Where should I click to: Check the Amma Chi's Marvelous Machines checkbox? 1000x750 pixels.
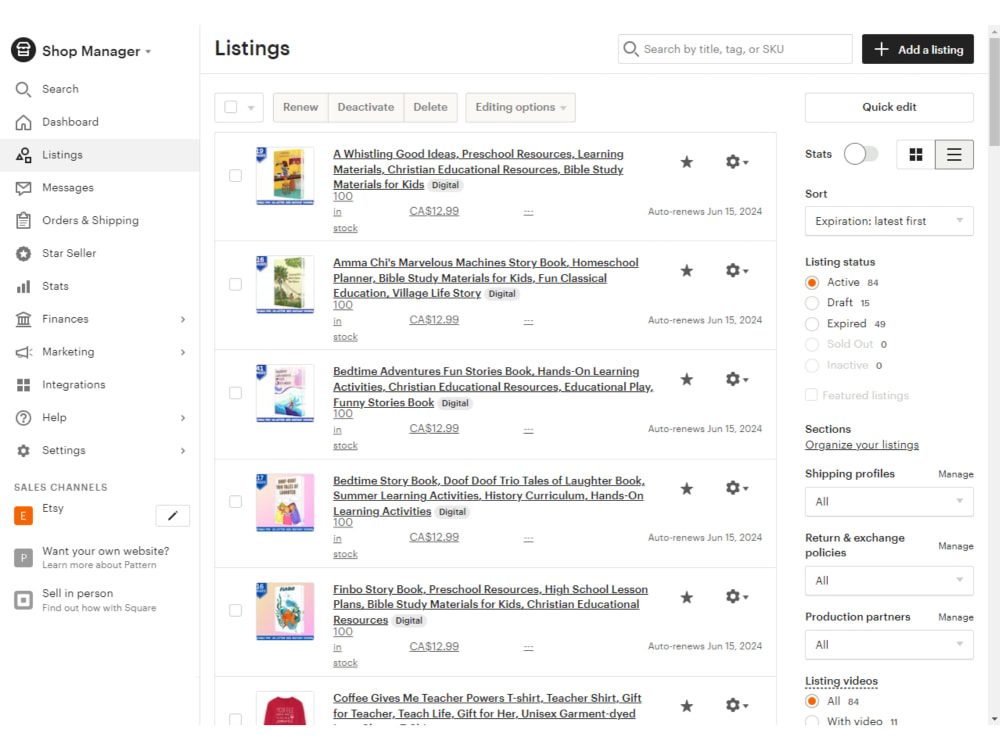(x=235, y=284)
